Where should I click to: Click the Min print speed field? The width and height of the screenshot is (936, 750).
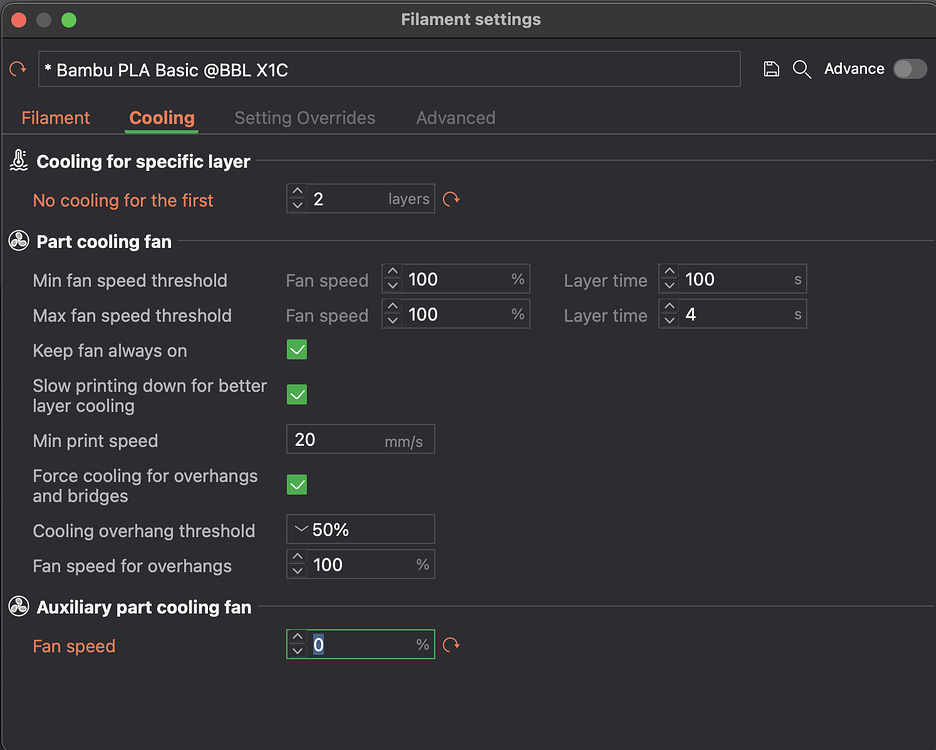click(x=361, y=439)
